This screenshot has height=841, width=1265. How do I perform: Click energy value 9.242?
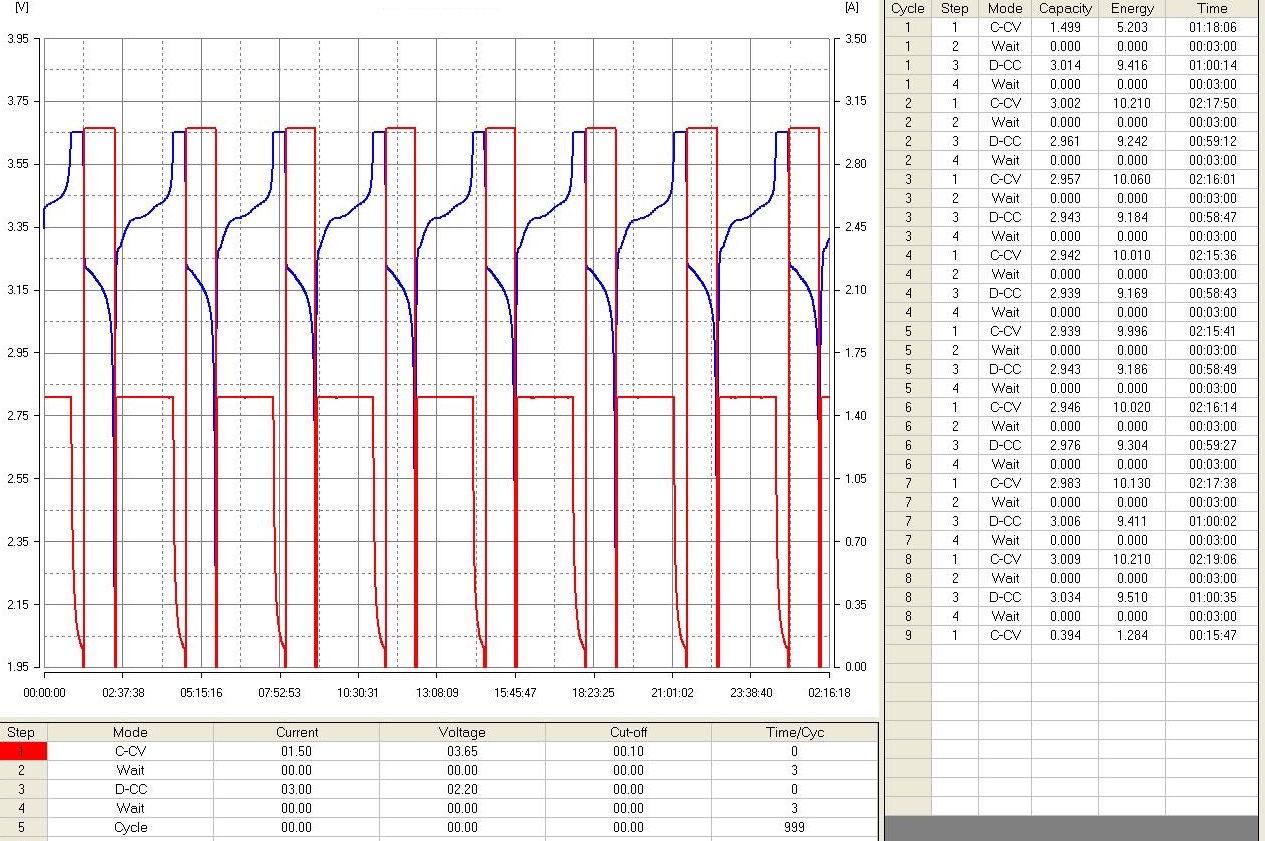pos(1132,141)
